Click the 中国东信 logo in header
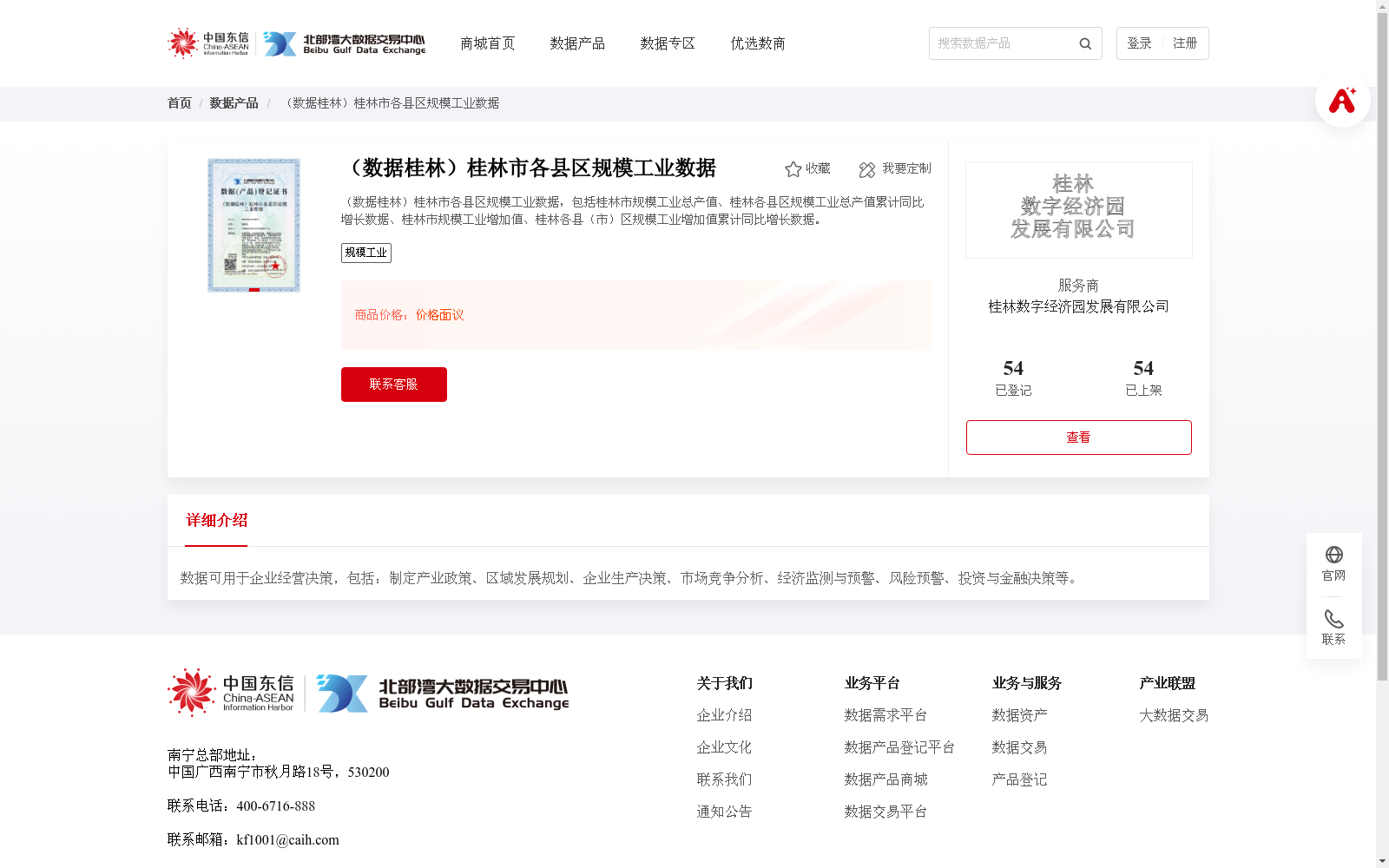 (x=208, y=43)
